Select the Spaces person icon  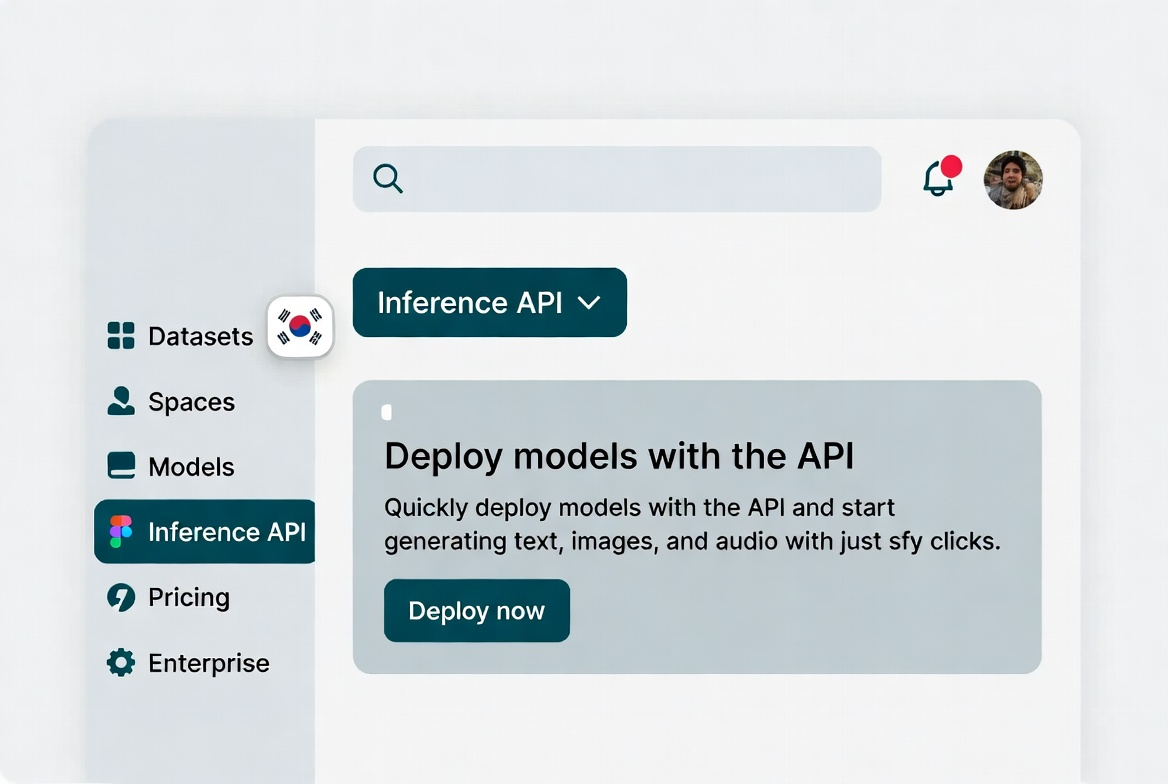click(x=119, y=401)
